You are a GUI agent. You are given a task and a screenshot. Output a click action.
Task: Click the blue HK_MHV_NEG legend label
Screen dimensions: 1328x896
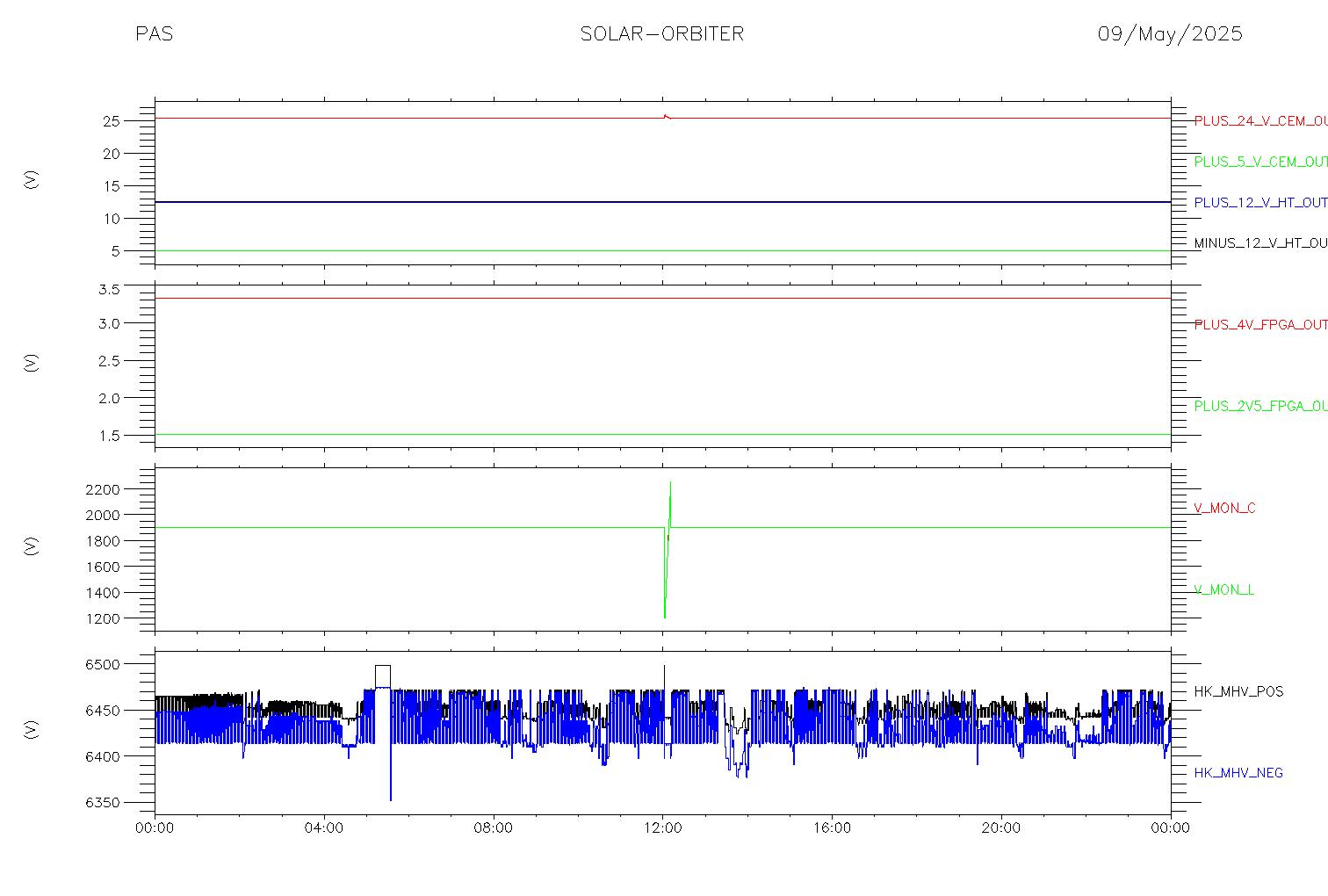(1238, 773)
